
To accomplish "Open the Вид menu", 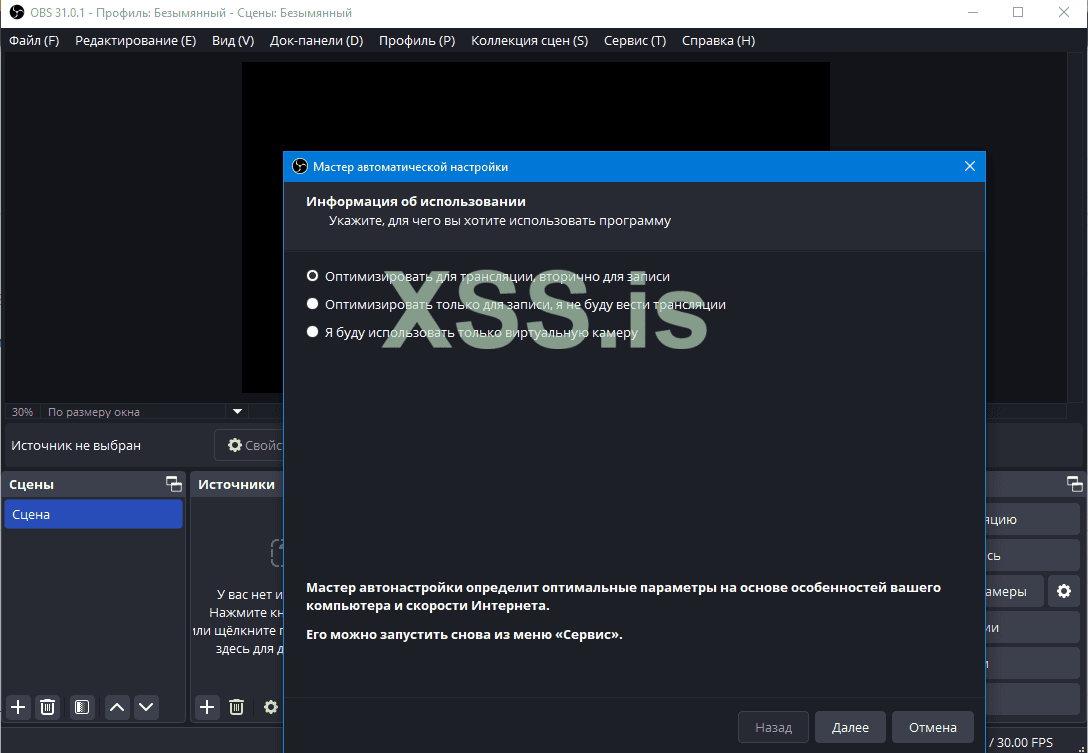I will (232, 40).
